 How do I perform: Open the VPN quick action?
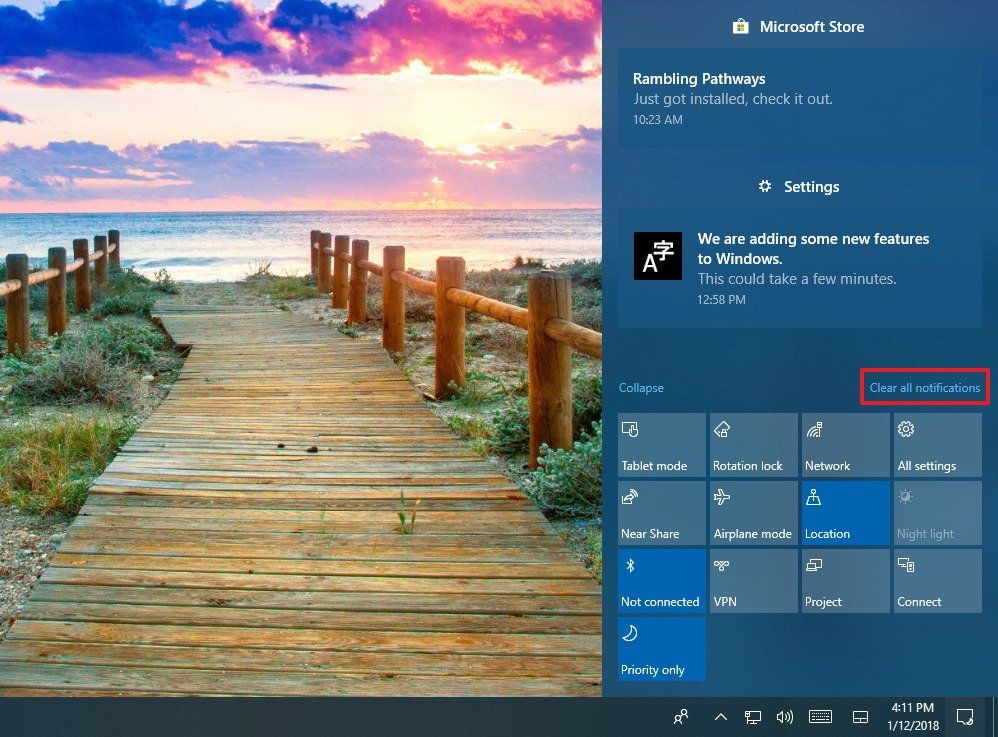[753, 580]
